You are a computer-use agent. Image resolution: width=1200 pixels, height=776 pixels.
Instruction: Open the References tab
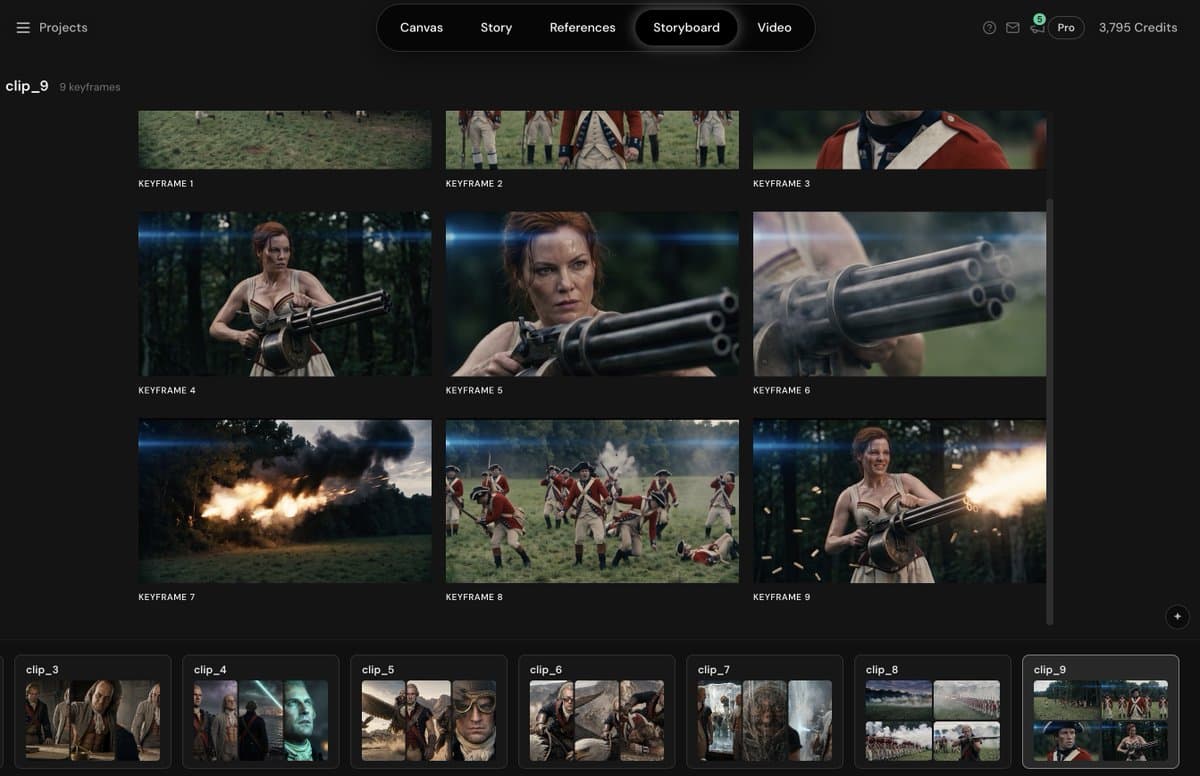pyautogui.click(x=582, y=28)
